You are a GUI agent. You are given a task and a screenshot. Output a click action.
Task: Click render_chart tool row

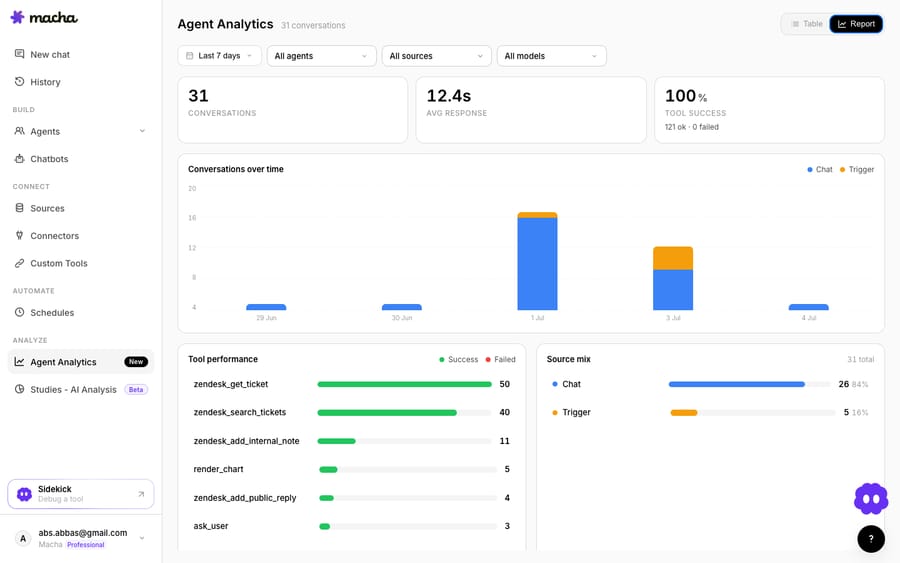tap(351, 469)
